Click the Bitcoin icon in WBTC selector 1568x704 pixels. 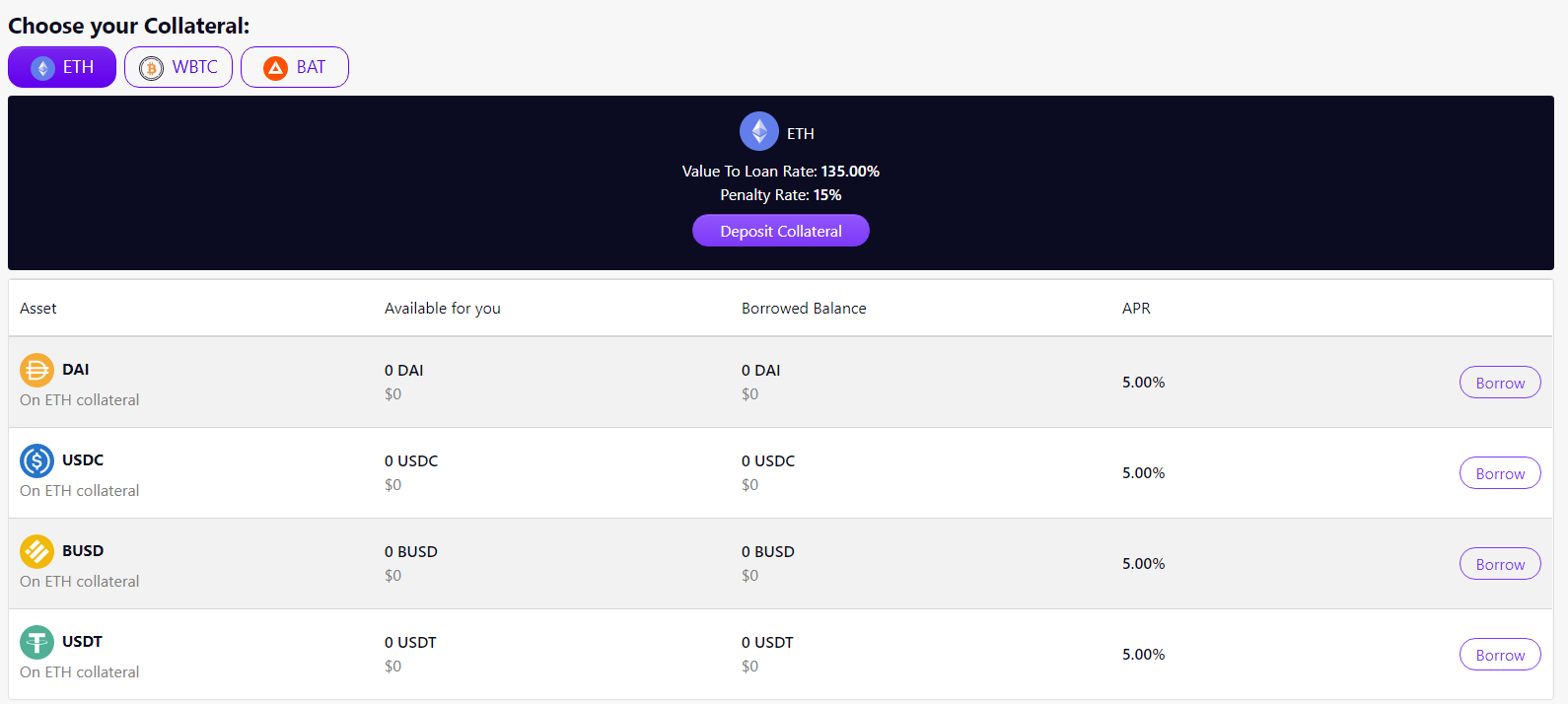(151, 68)
